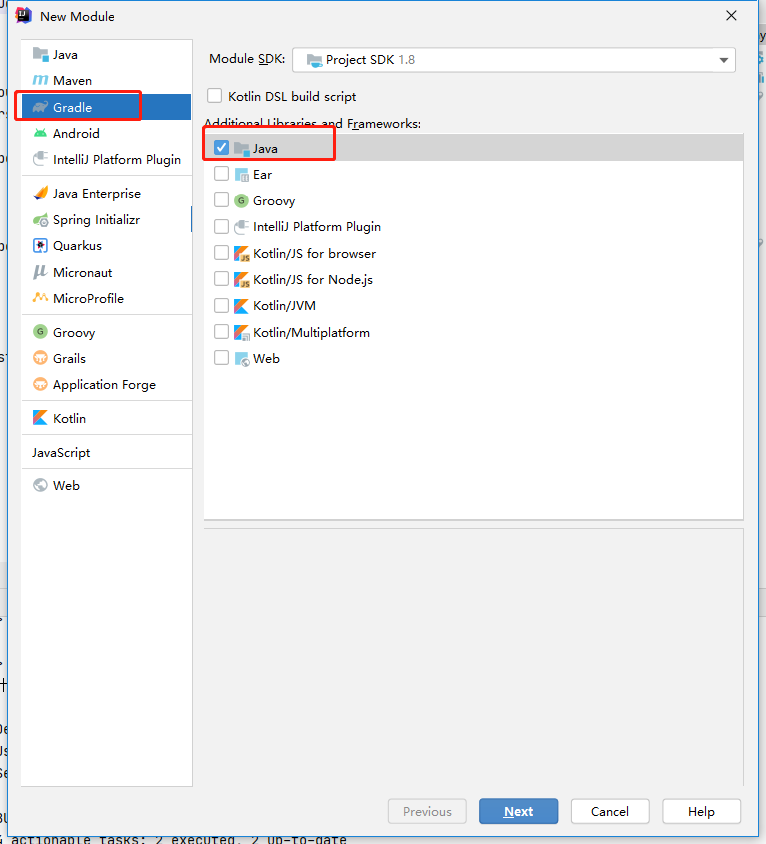Click the MicroProfile icon

(40, 298)
